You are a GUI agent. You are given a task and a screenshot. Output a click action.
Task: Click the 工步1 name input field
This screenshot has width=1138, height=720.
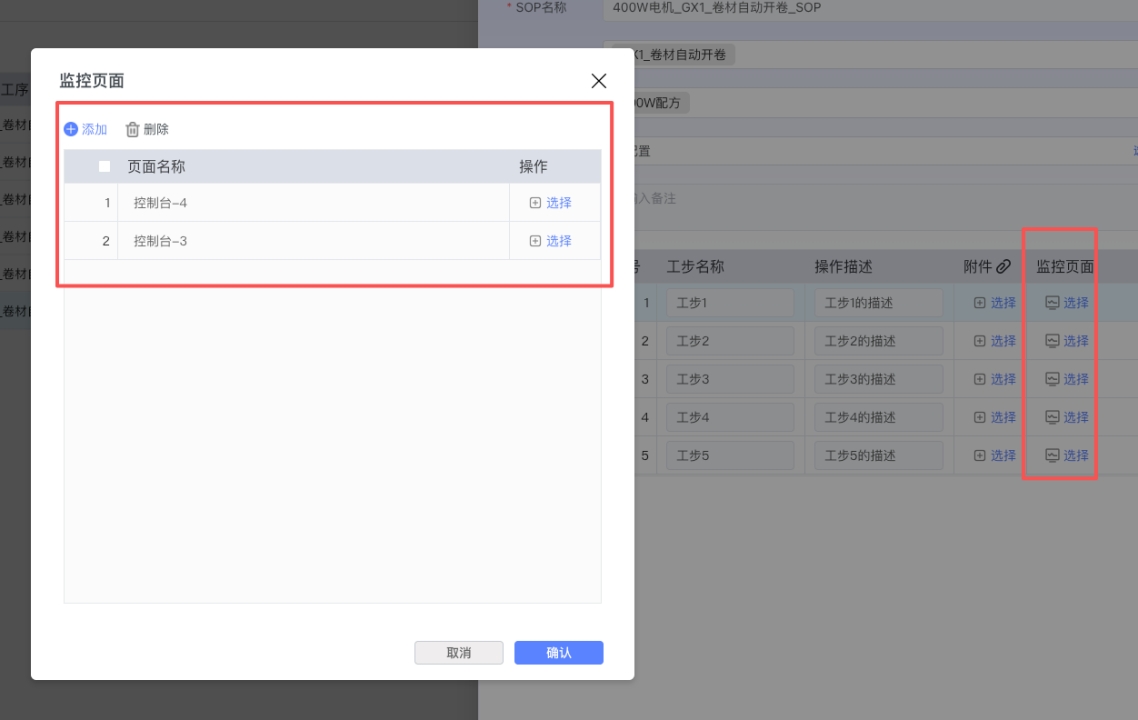[x=730, y=303]
